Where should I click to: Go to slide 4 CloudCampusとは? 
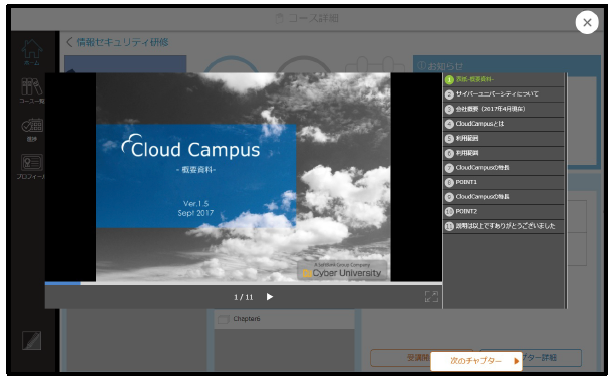point(504,124)
